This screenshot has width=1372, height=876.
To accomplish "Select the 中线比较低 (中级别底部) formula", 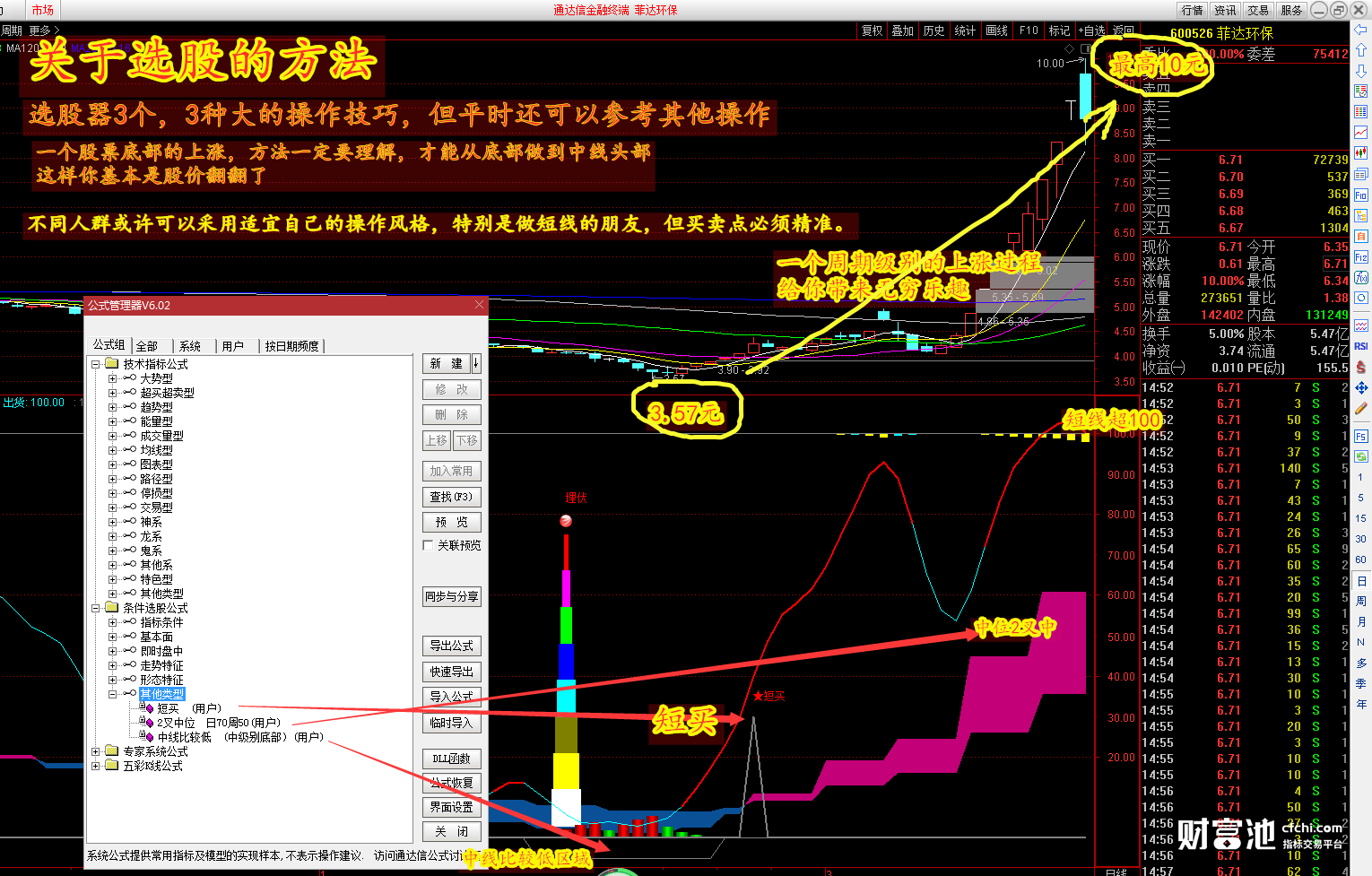I will click(x=240, y=737).
